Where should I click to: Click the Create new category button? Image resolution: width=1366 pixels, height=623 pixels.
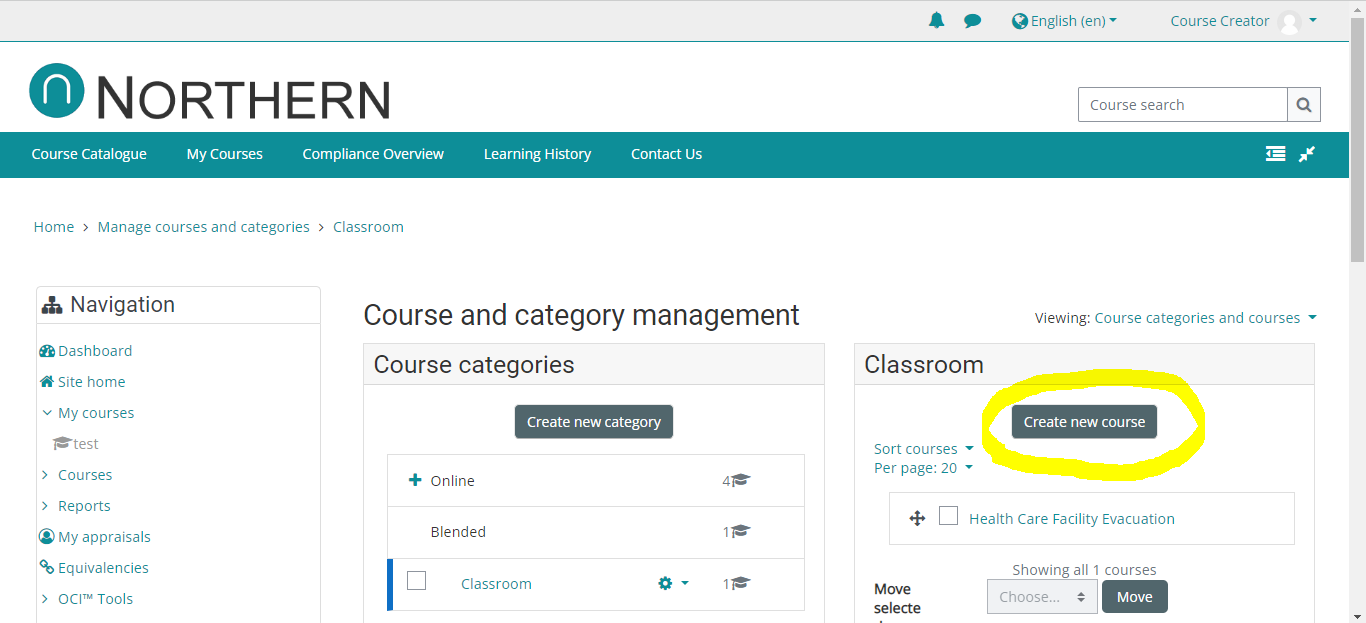click(x=594, y=422)
